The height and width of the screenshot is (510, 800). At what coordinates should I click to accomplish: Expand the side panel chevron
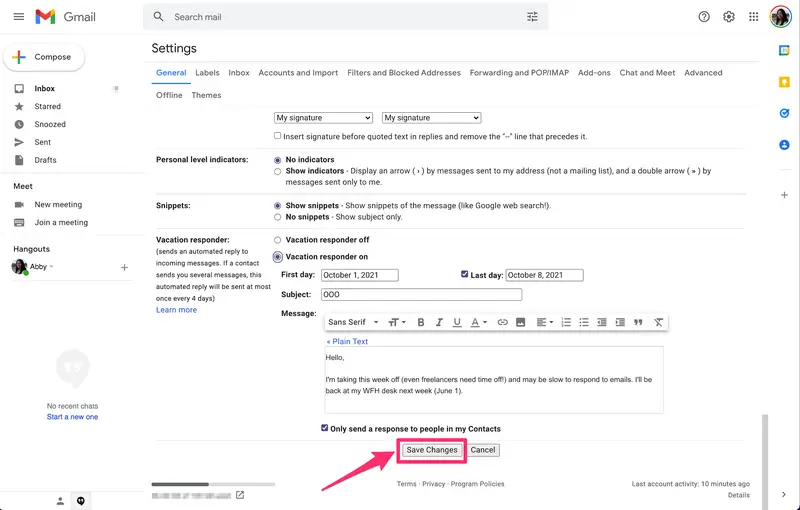[784, 494]
